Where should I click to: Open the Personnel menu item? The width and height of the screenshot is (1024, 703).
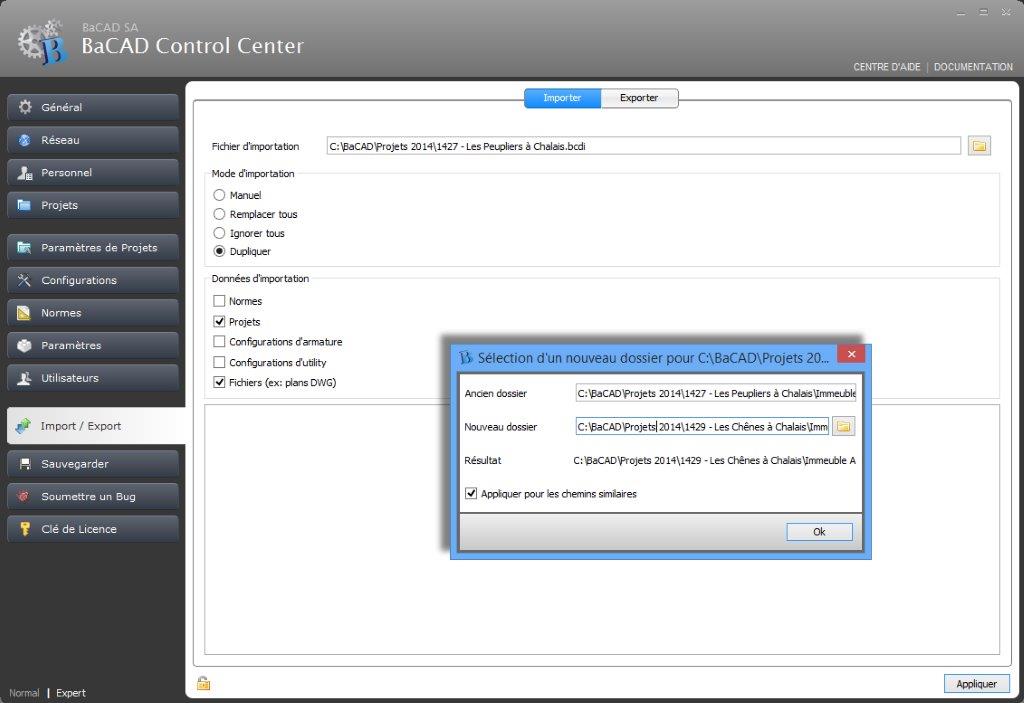[x=93, y=172]
